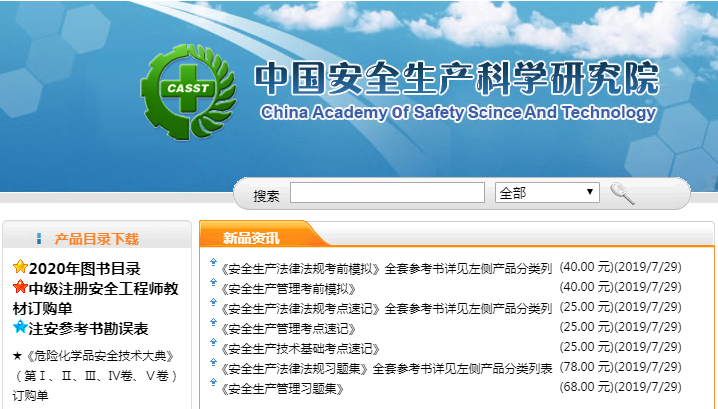
Task: Select the 新品资讯 tab
Action: [x=251, y=238]
